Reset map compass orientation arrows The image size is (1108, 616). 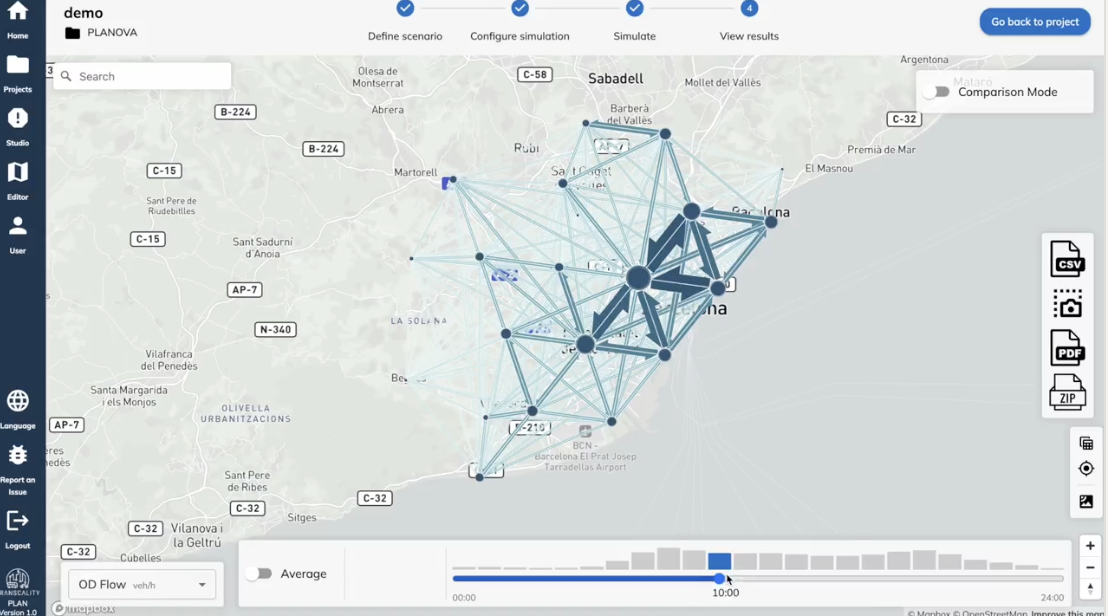(x=1090, y=589)
